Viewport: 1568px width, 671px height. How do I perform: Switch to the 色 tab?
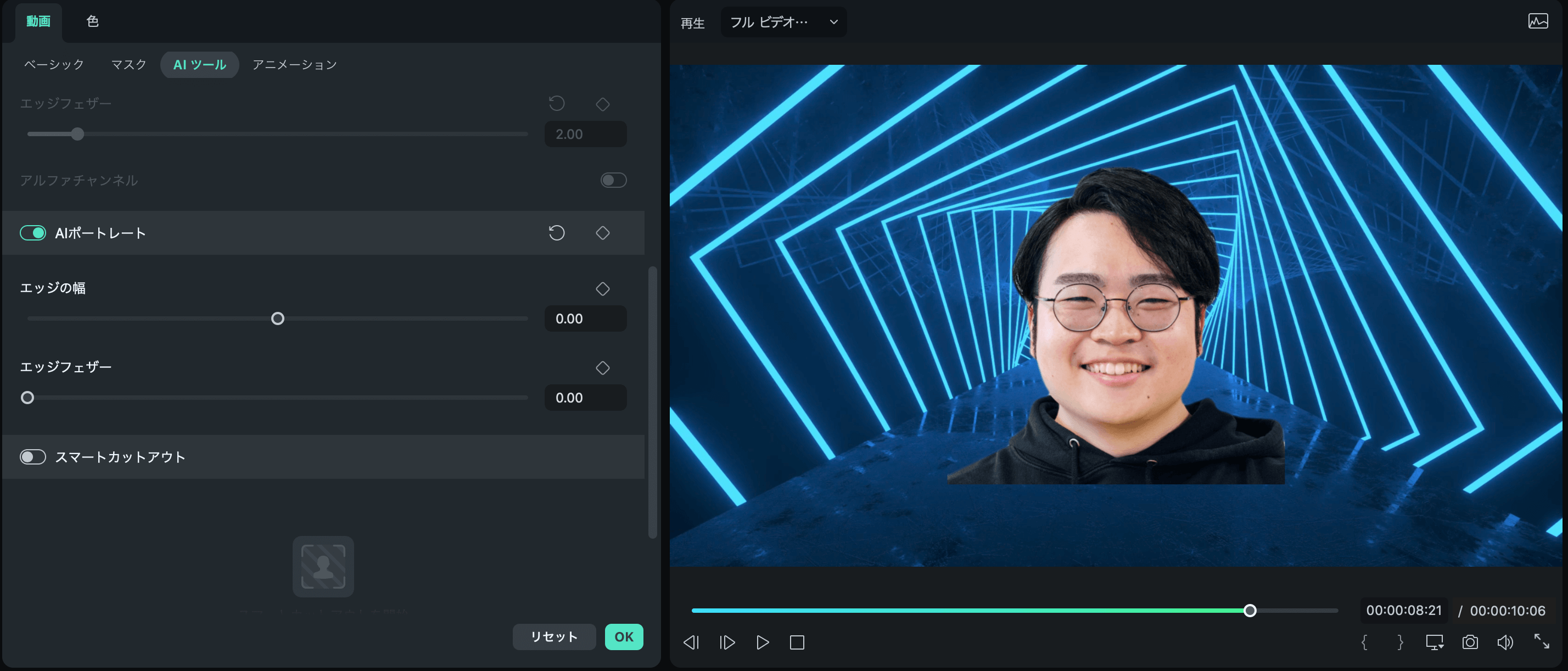[93, 21]
